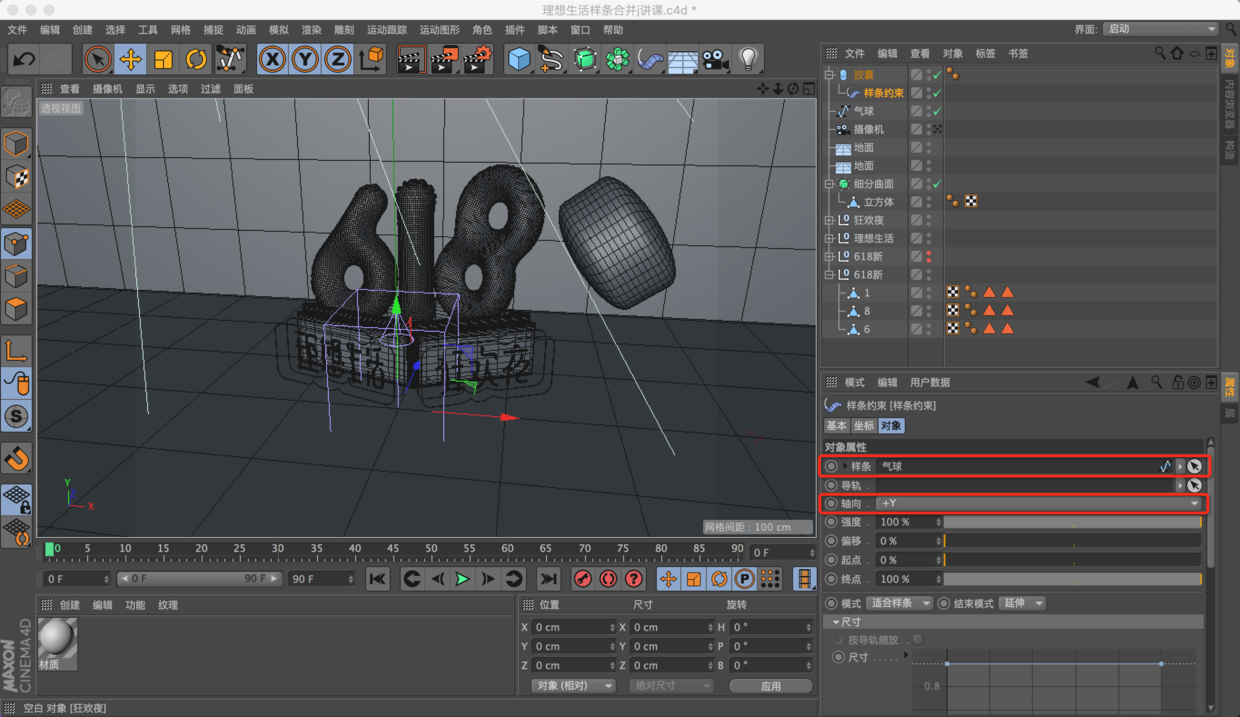The height and width of the screenshot is (717, 1240).
Task: Toggle the 按导轨缩放 checkbox
Action: point(918,639)
